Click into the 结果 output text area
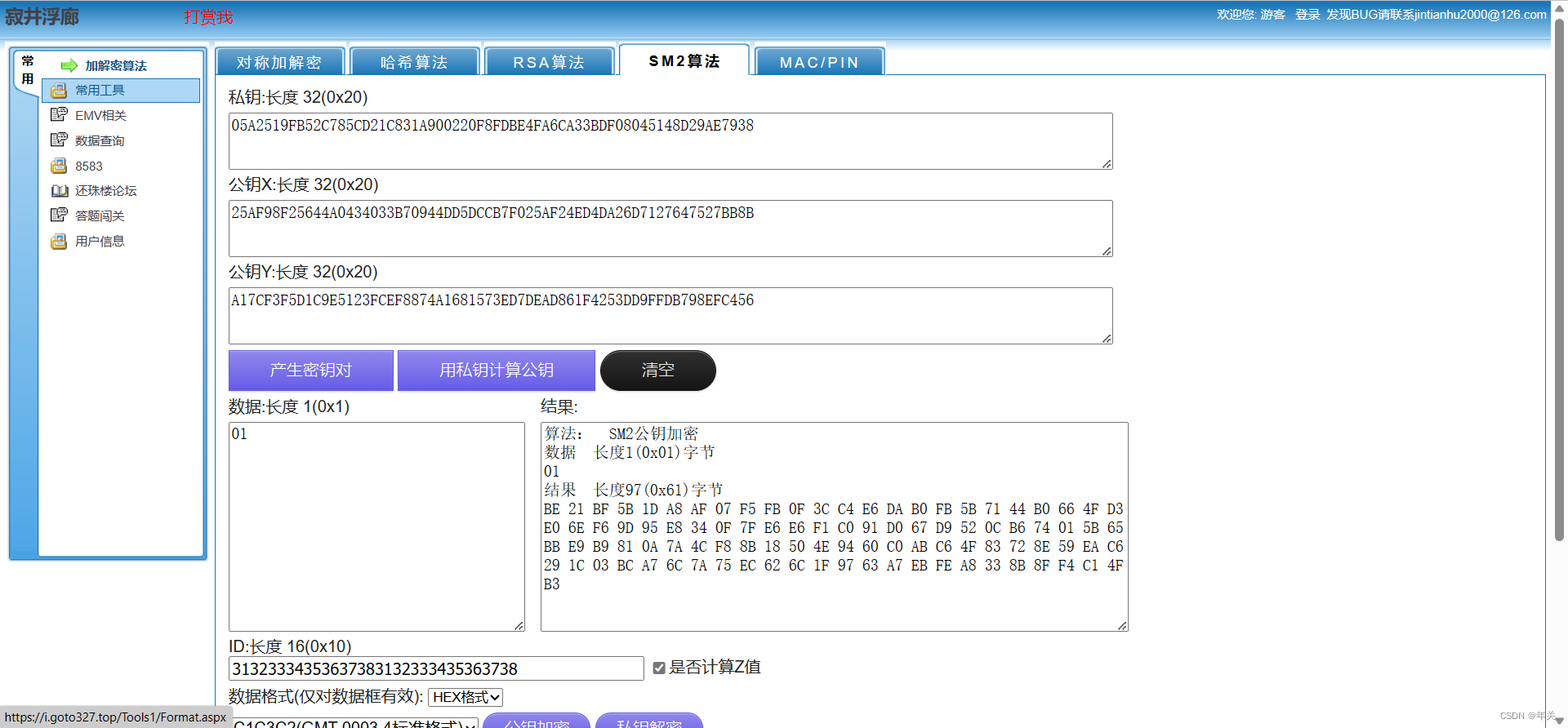Image resolution: width=1568 pixels, height=728 pixels. pos(835,526)
